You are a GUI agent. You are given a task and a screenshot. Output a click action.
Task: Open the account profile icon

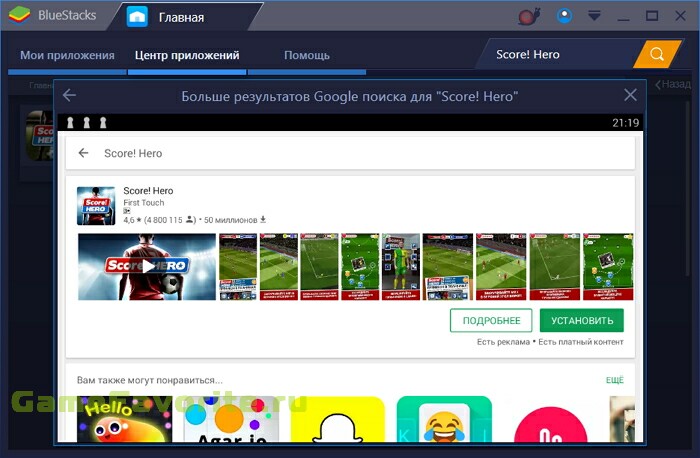tap(564, 16)
